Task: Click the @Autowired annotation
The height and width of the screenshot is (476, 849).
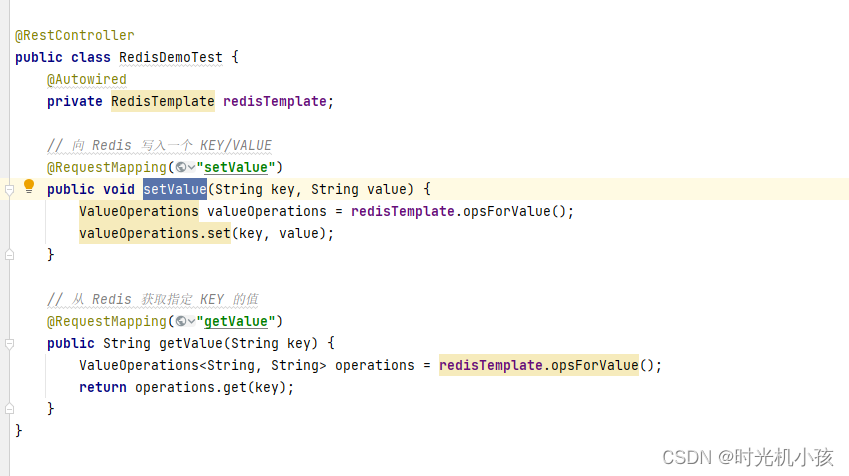Action: (87, 80)
